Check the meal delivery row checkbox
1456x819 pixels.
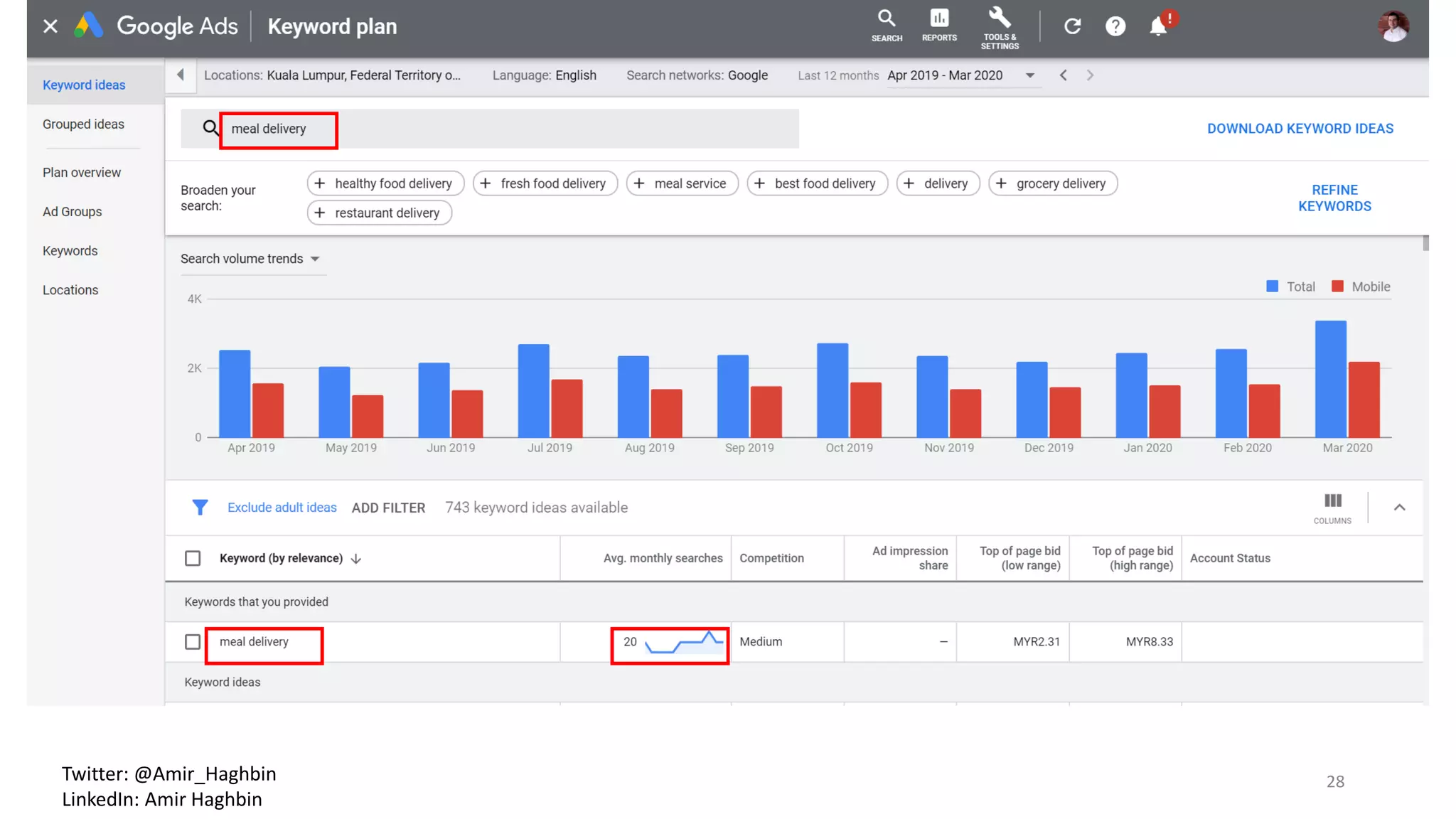click(193, 642)
